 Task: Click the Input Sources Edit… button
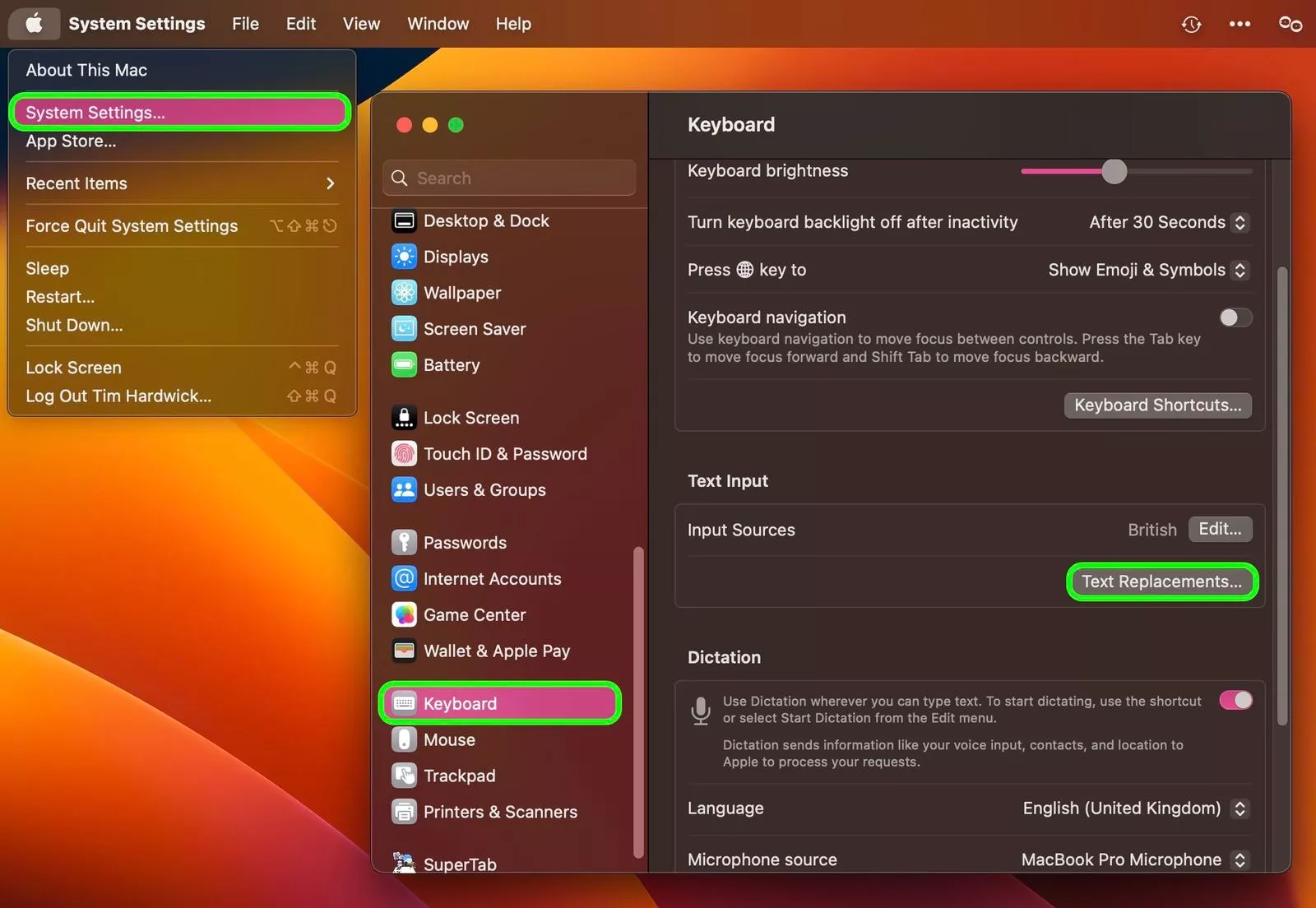[1220, 530]
